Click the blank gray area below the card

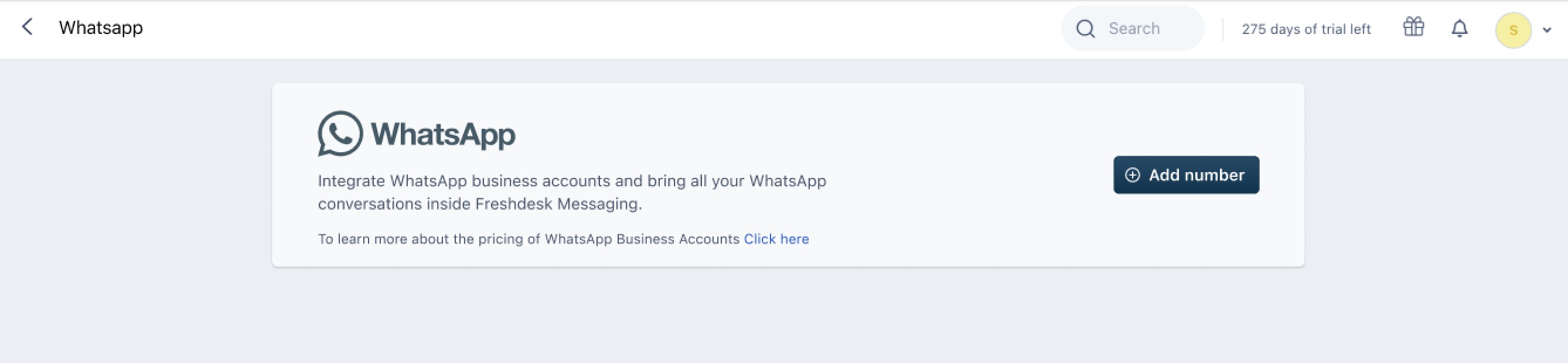[784, 316]
